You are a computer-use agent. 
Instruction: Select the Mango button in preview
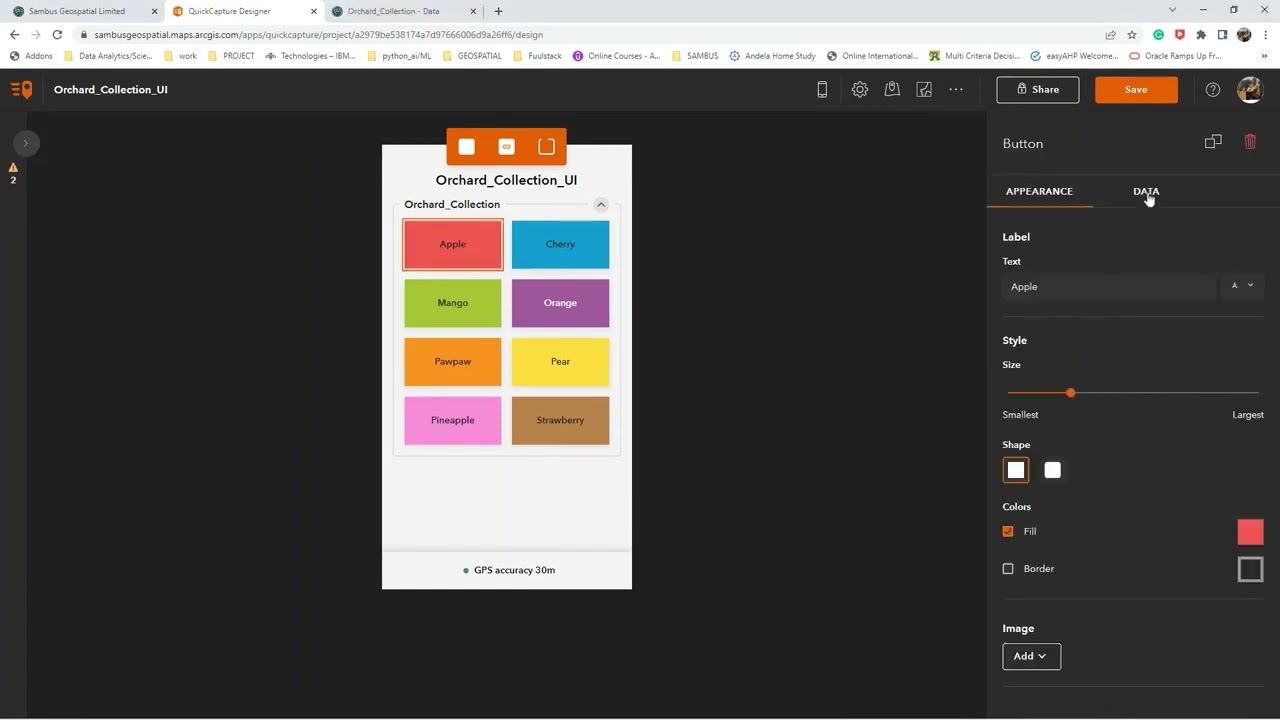[453, 303]
